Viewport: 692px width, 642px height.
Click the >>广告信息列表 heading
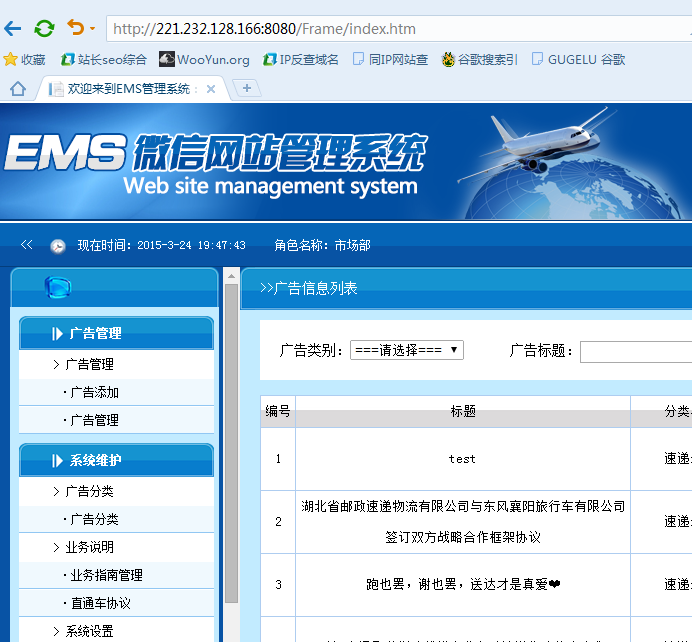[x=308, y=288]
